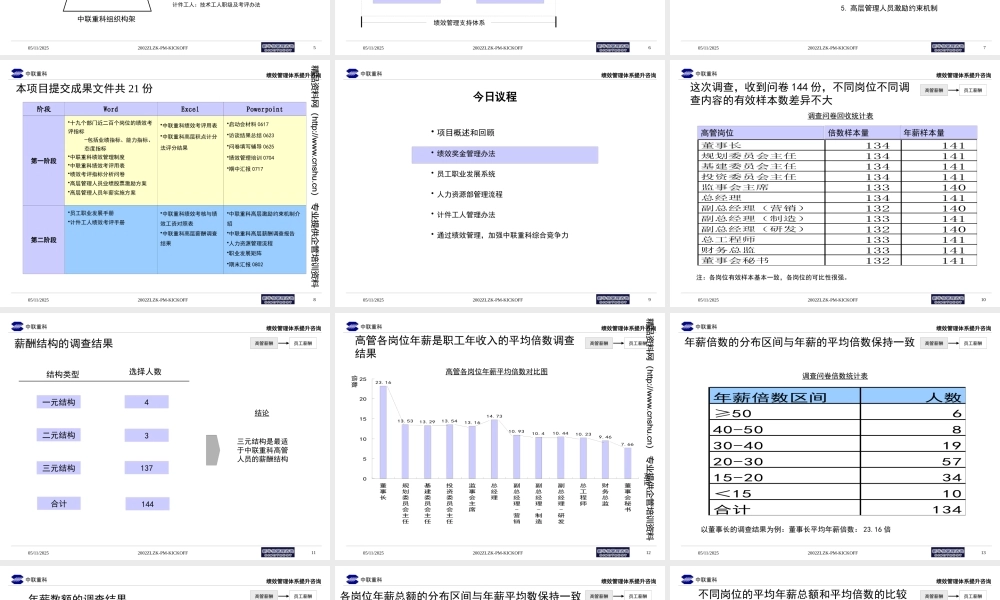Click the 20-30 row in the multiples table
This screenshot has width=1000, height=600.
pyautogui.click(x=837, y=461)
